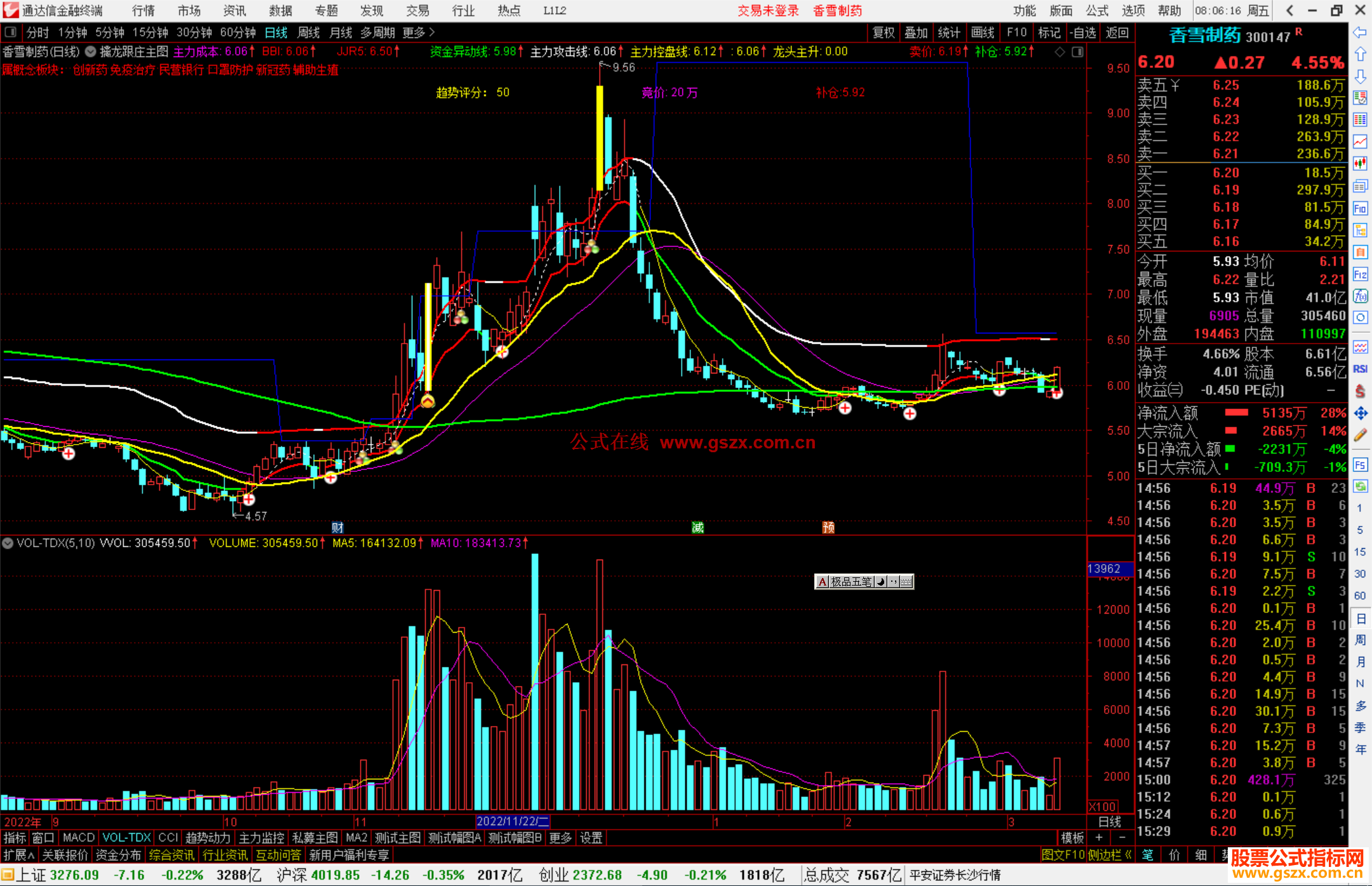Viewport: 1372px width, 886px height.
Task: Open the RSI indicator sidebar icon
Action: [1360, 369]
